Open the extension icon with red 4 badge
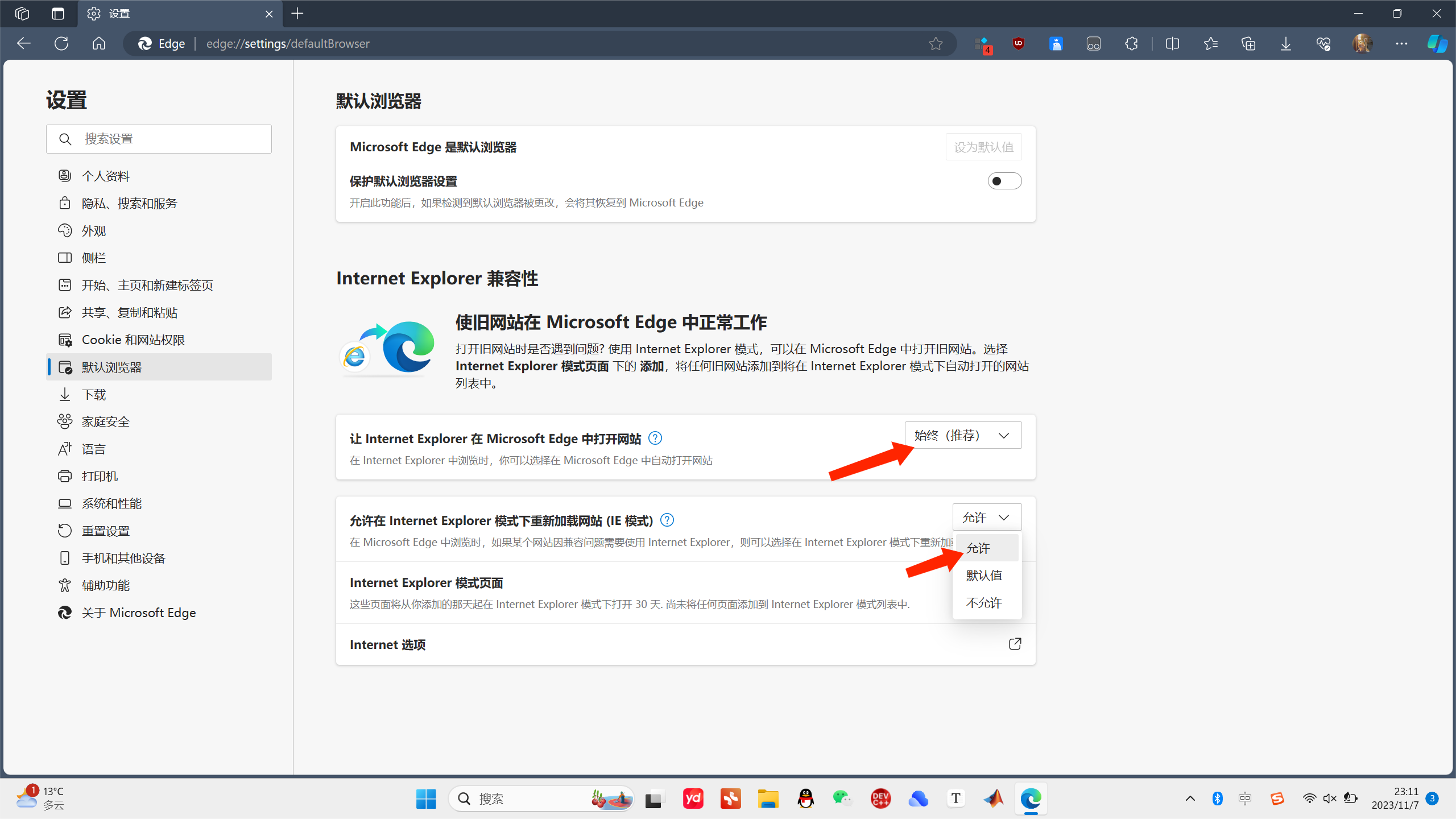 click(983, 45)
